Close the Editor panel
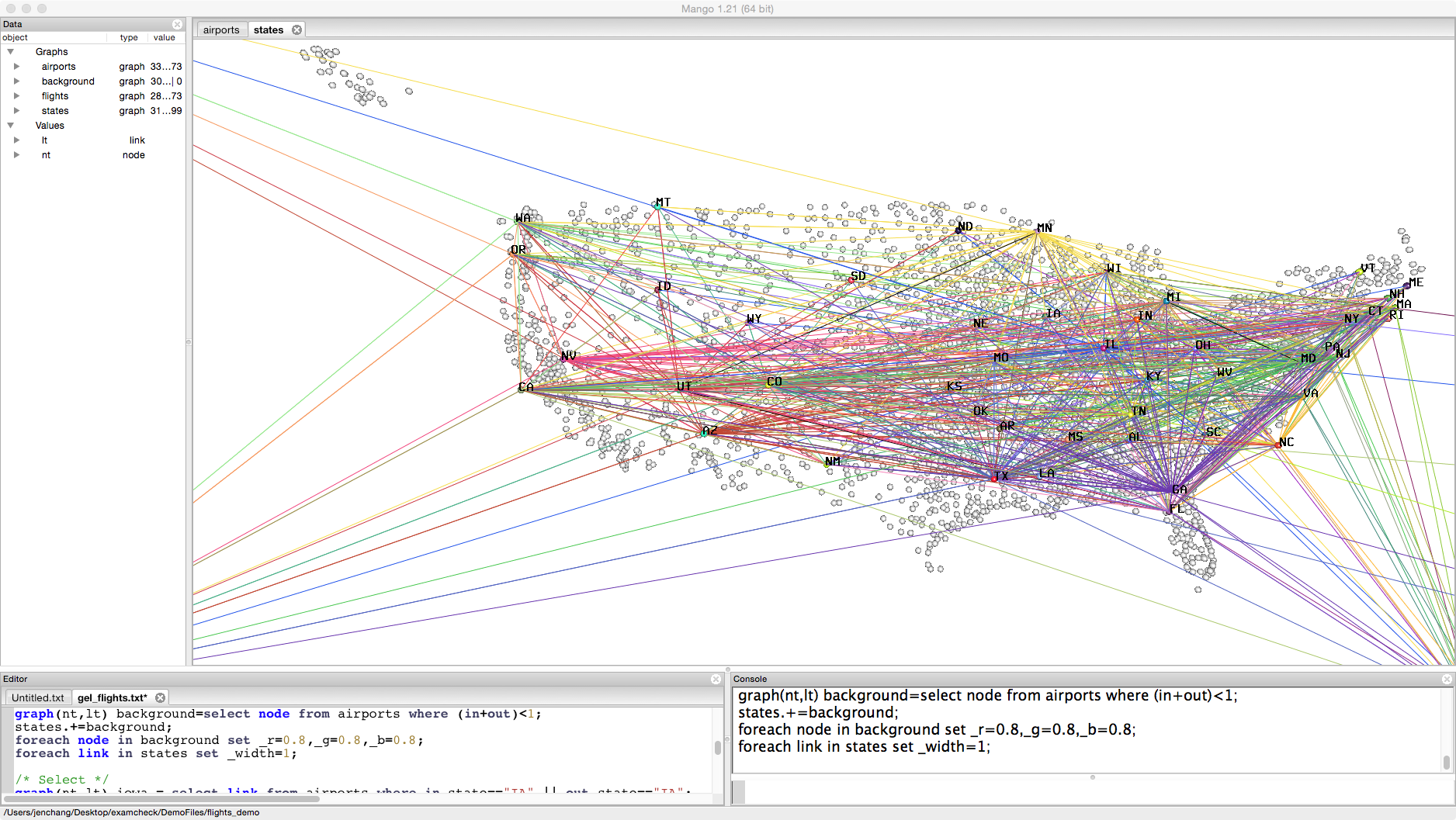The image size is (1456, 820). (x=716, y=679)
